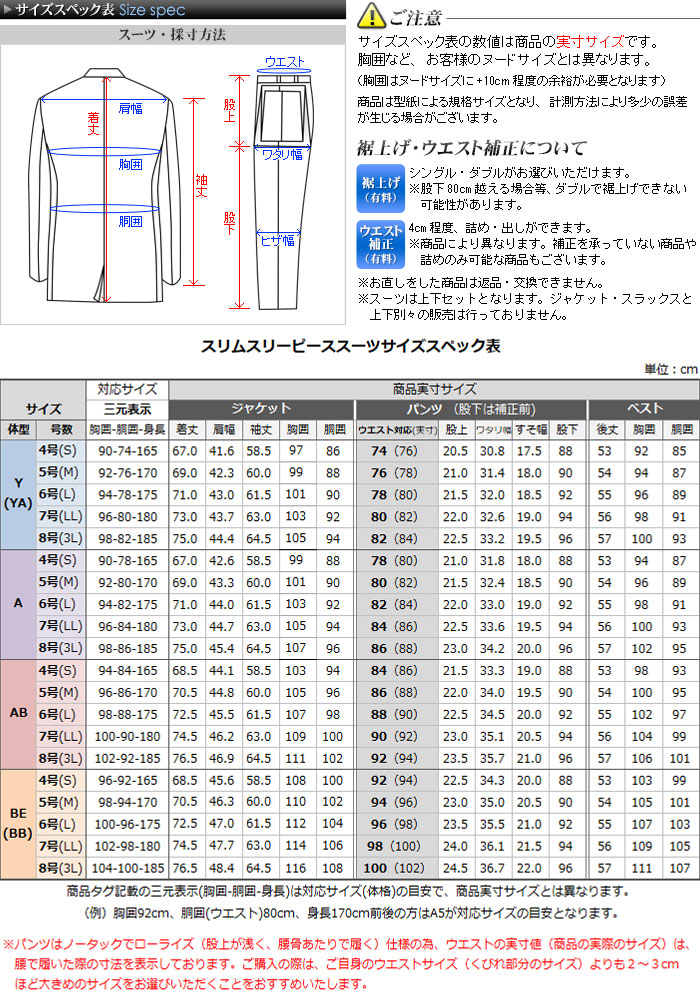Click the blue ウエスト補正(有料) badge
Image resolution: width=700 pixels, height=1000 pixels.
(379, 241)
